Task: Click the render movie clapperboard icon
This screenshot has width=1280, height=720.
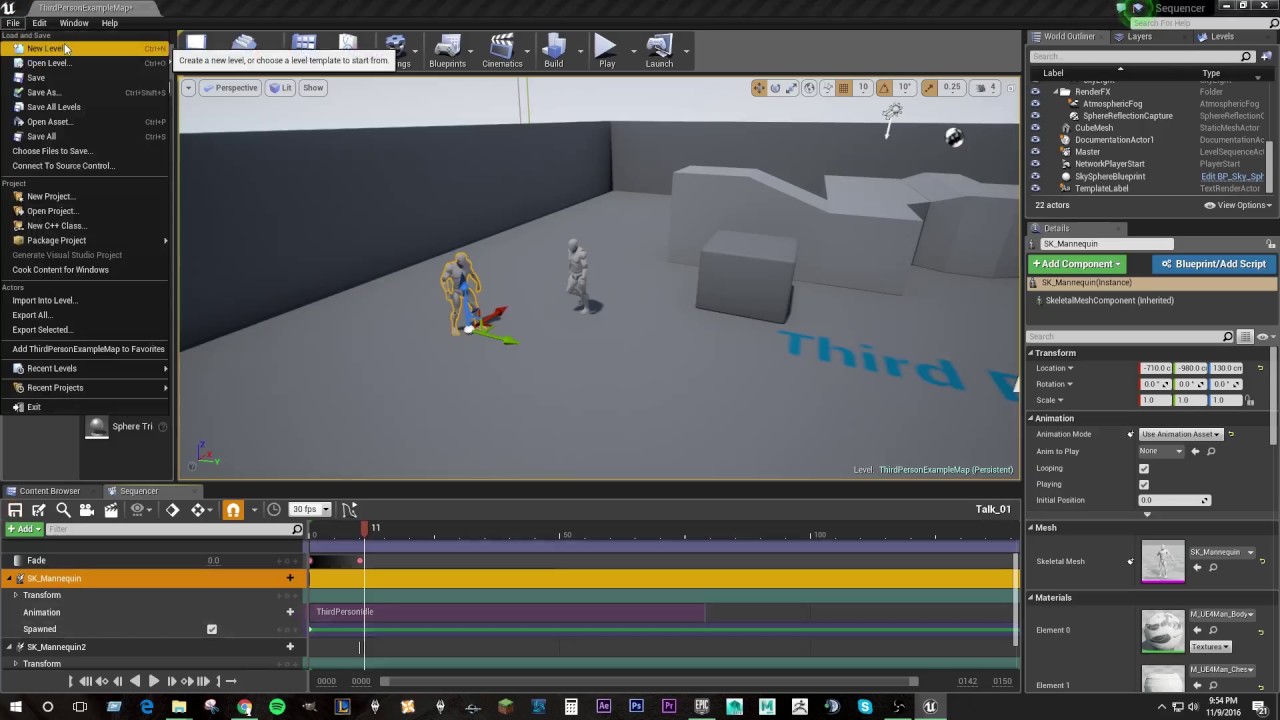Action: tap(111, 510)
